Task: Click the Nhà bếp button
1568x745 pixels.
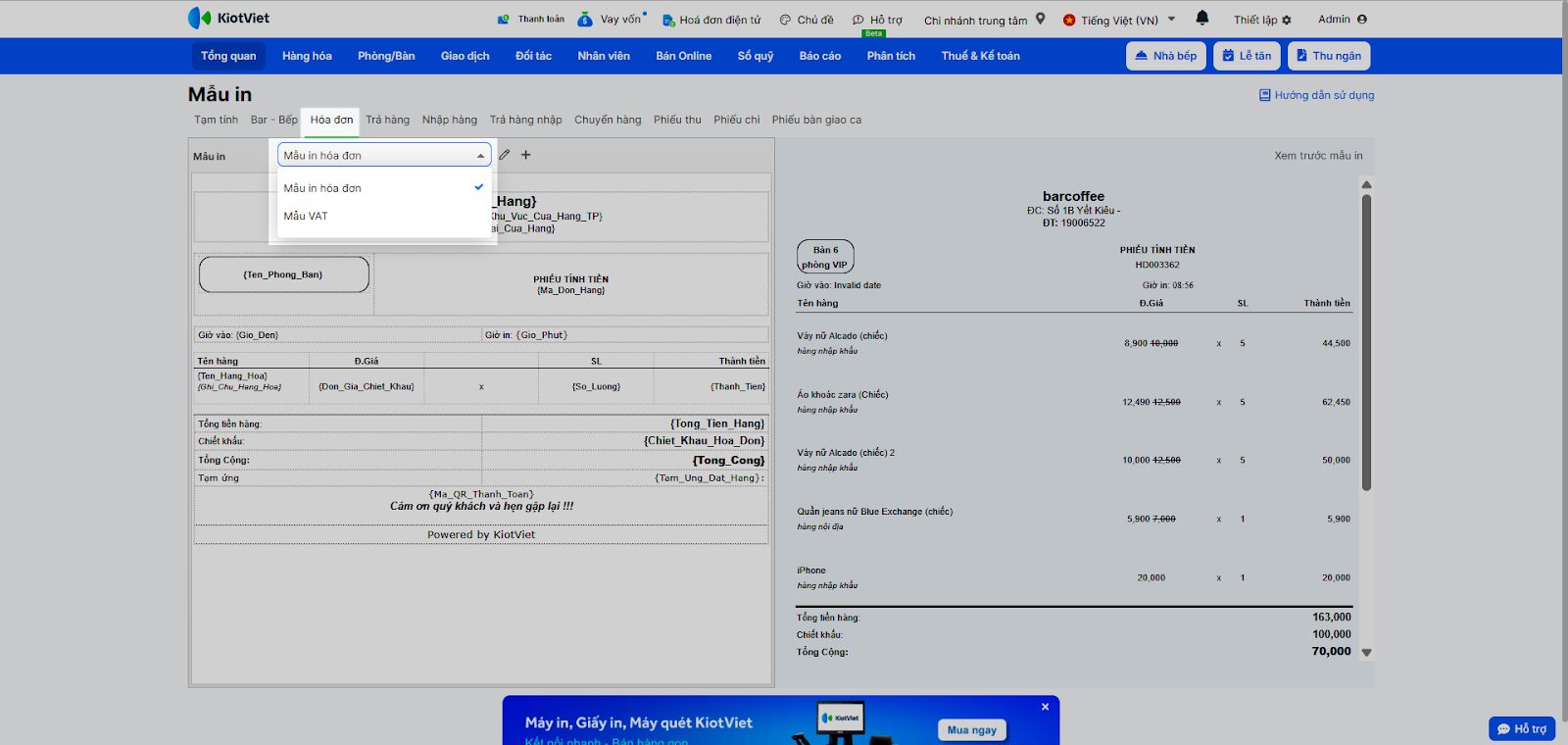Action: [1165, 56]
